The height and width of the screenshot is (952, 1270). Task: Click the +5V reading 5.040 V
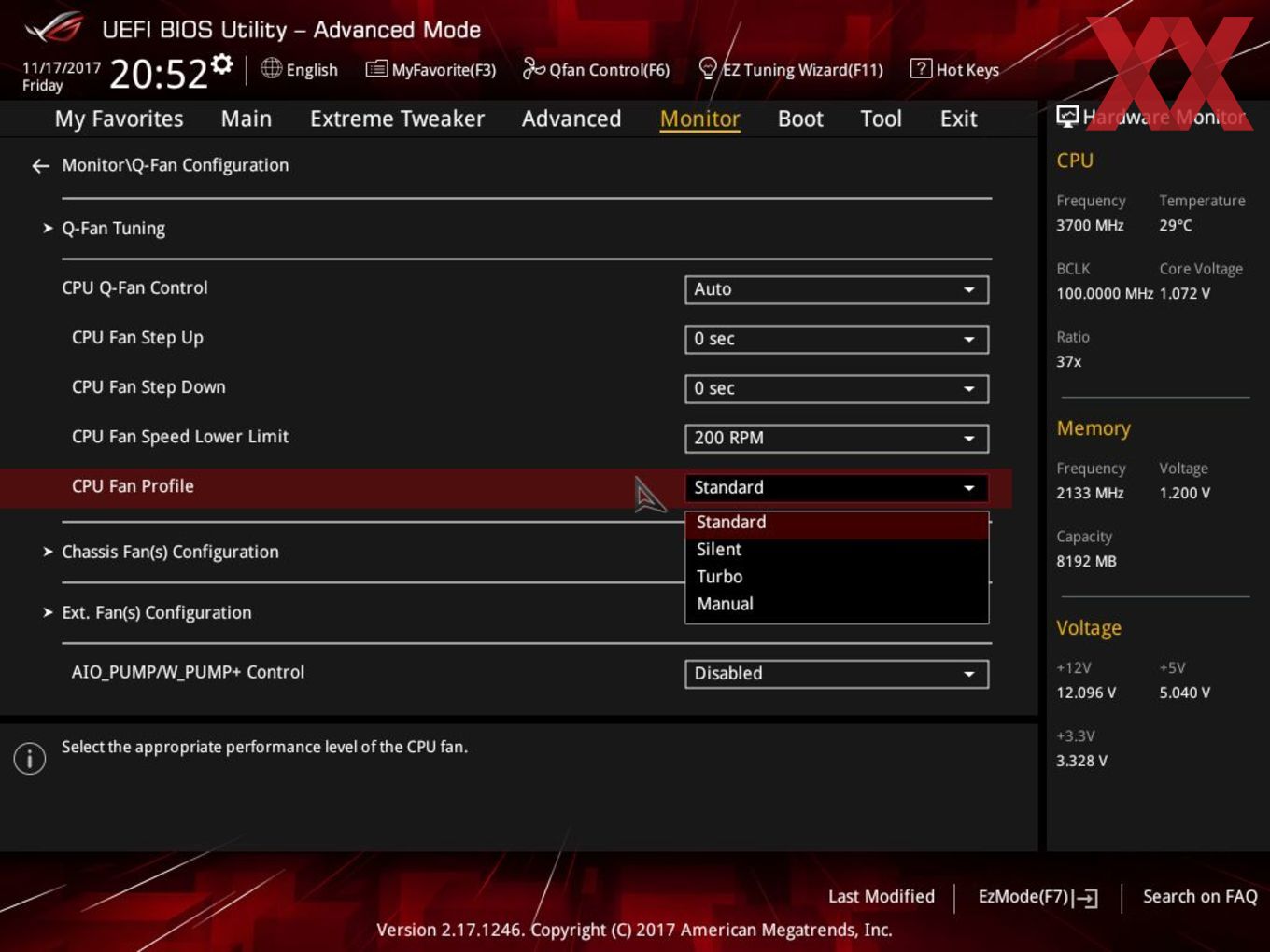(1184, 693)
